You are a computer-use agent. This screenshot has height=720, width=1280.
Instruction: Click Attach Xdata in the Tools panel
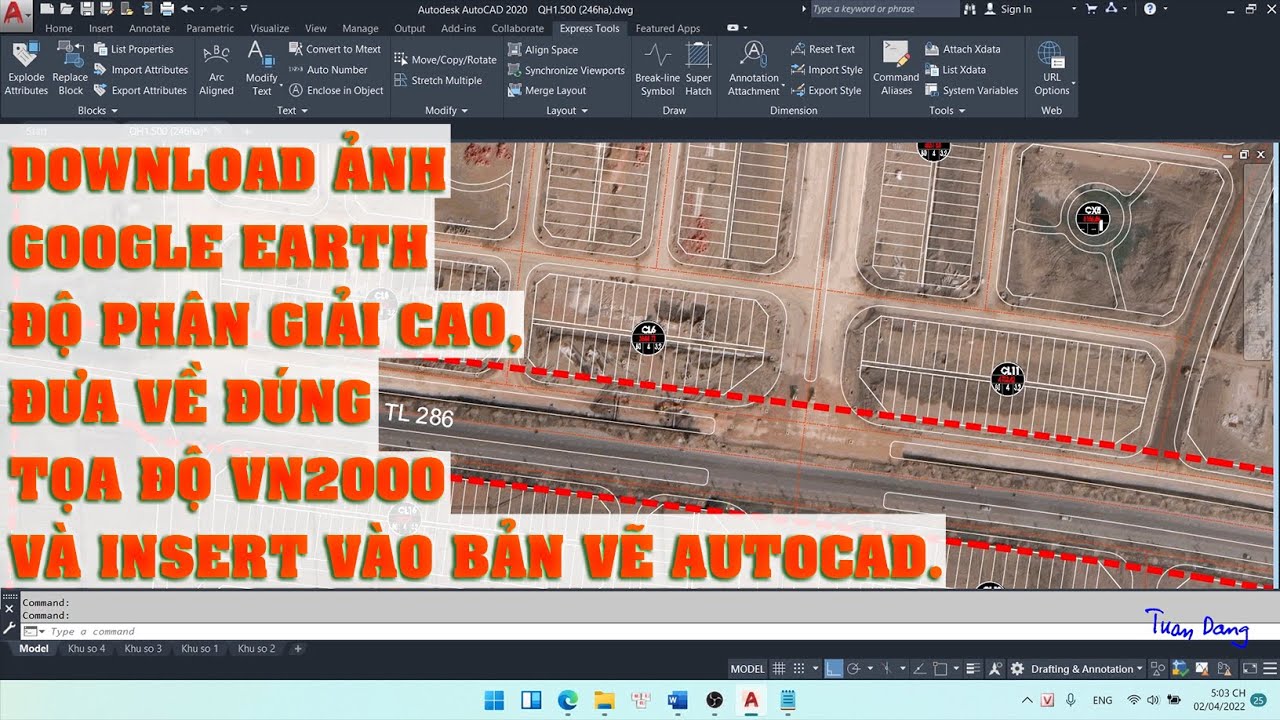(x=962, y=49)
